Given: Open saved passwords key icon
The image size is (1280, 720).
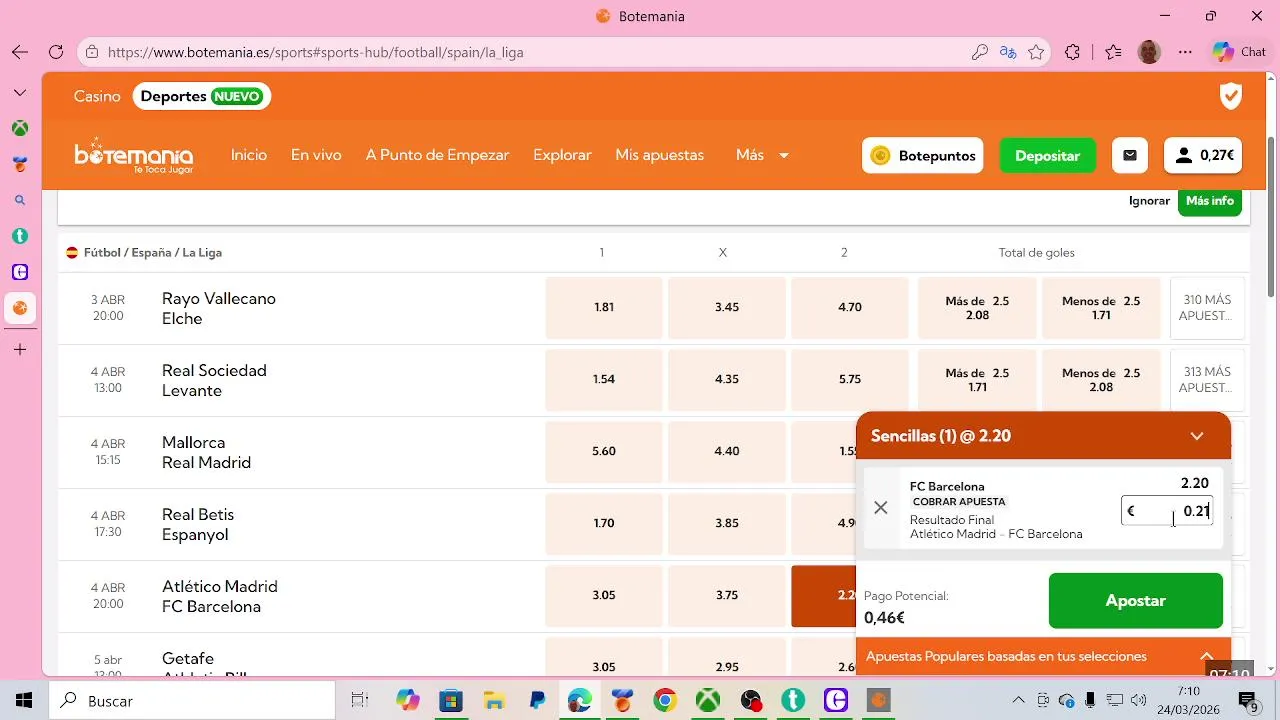Looking at the screenshot, I should (x=980, y=52).
